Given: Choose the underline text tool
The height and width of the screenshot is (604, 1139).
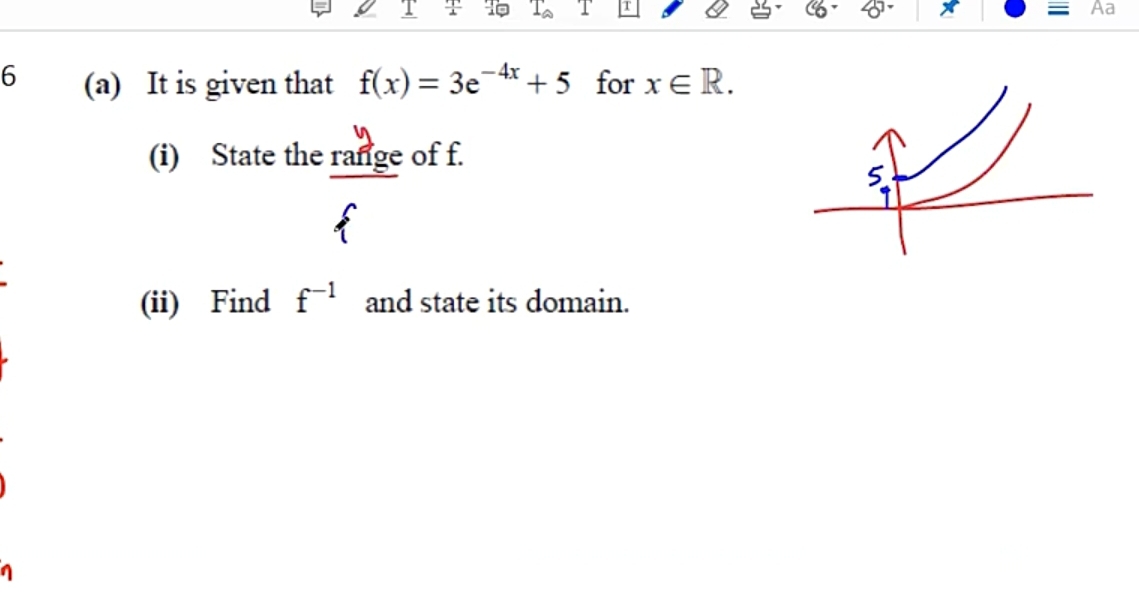Looking at the screenshot, I should tap(409, 9).
